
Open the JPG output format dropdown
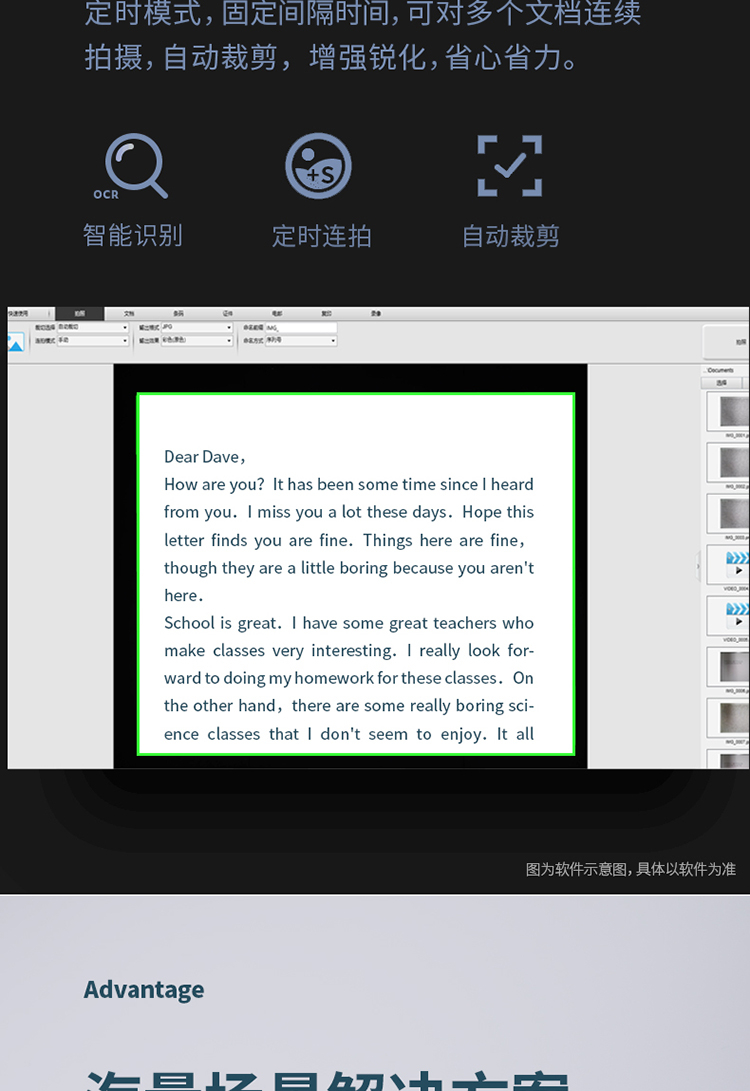(197, 327)
